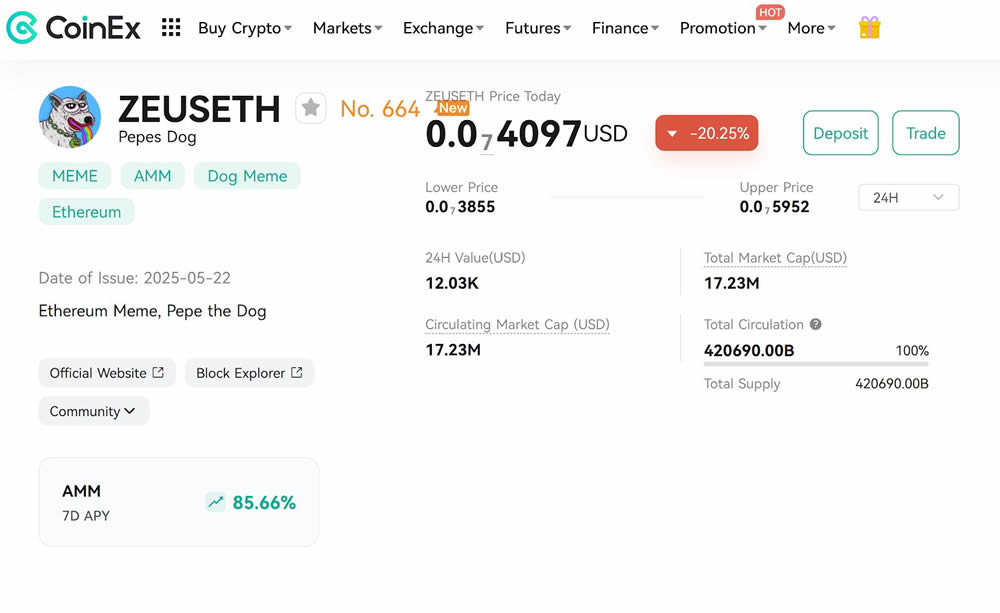Click the gift box icon in the navbar
The width and height of the screenshot is (1000, 613).
pos(869,27)
